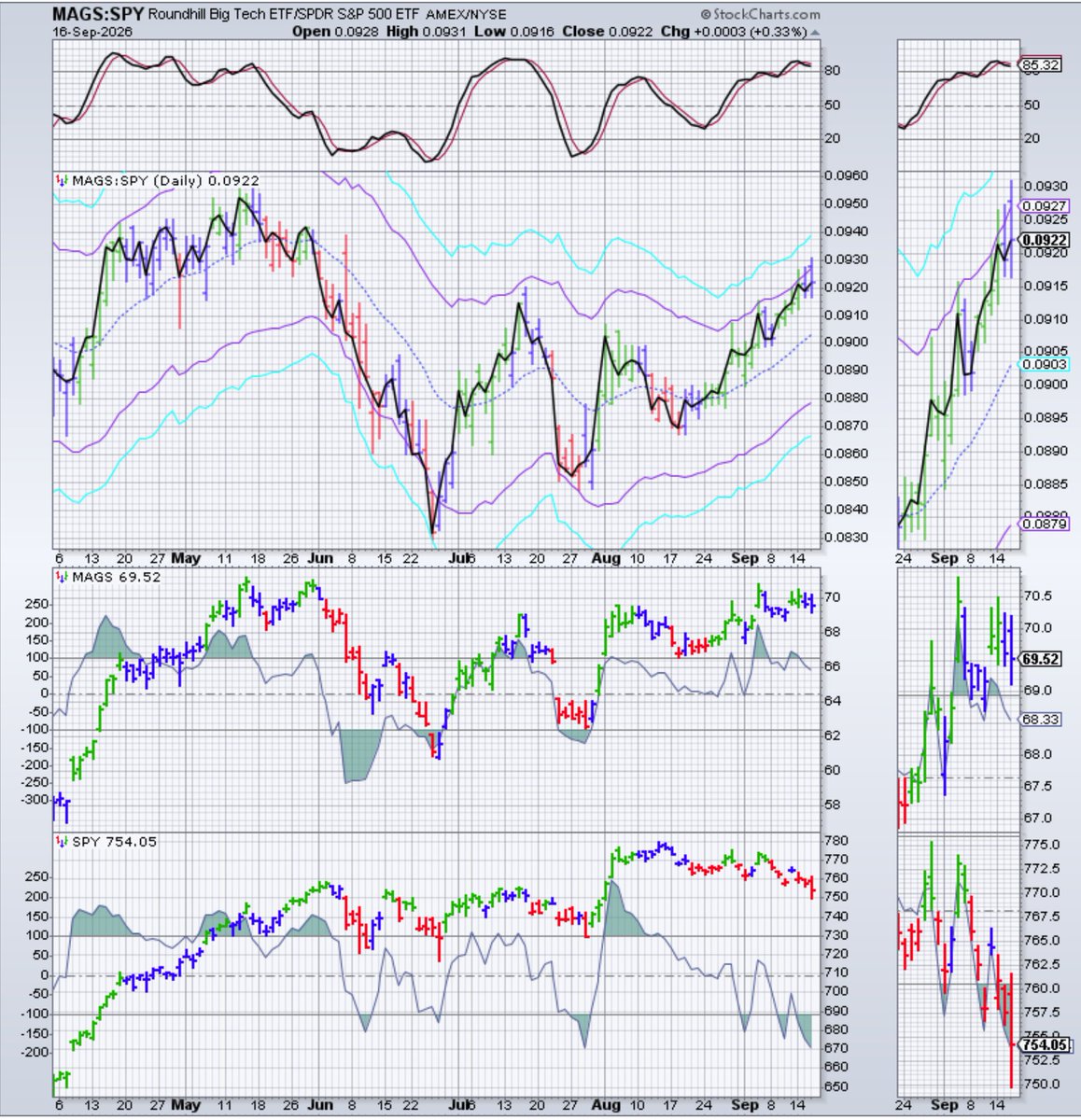Click the 0.0940 ratio axis label

point(846,231)
